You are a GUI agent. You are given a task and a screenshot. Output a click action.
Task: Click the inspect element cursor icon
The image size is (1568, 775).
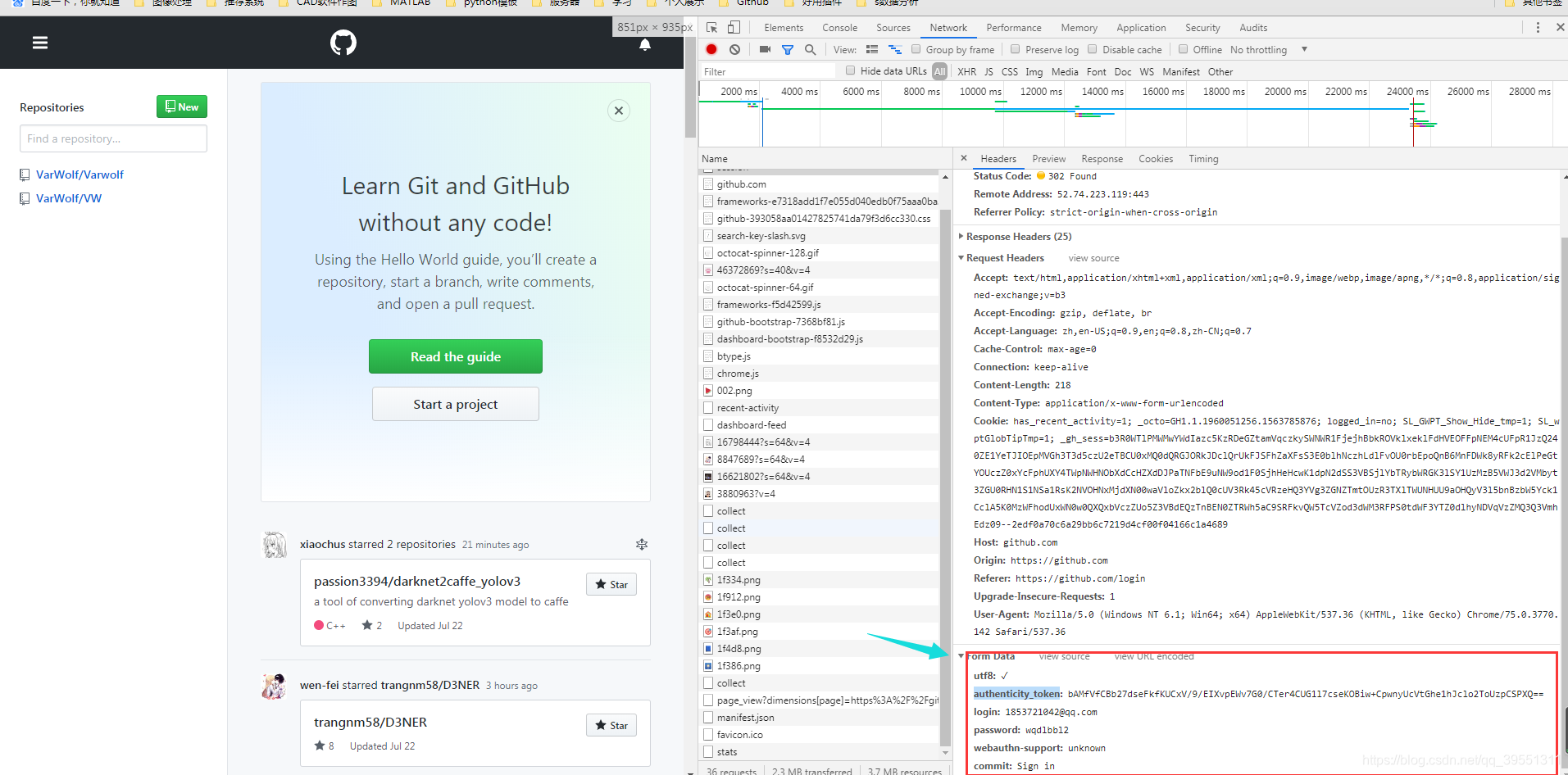(711, 27)
